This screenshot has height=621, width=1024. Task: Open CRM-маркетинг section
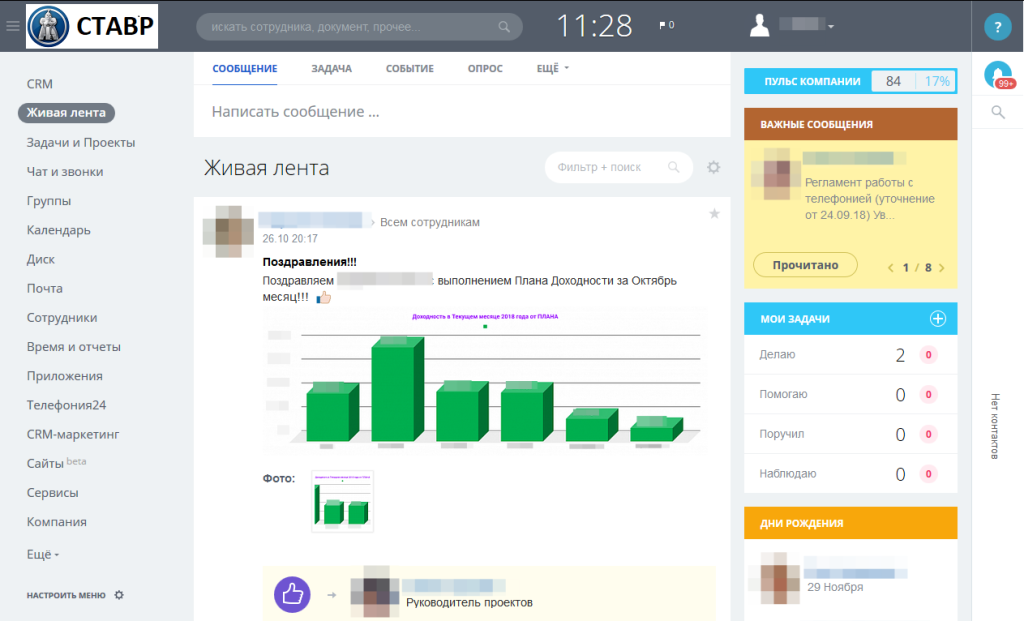pos(72,434)
